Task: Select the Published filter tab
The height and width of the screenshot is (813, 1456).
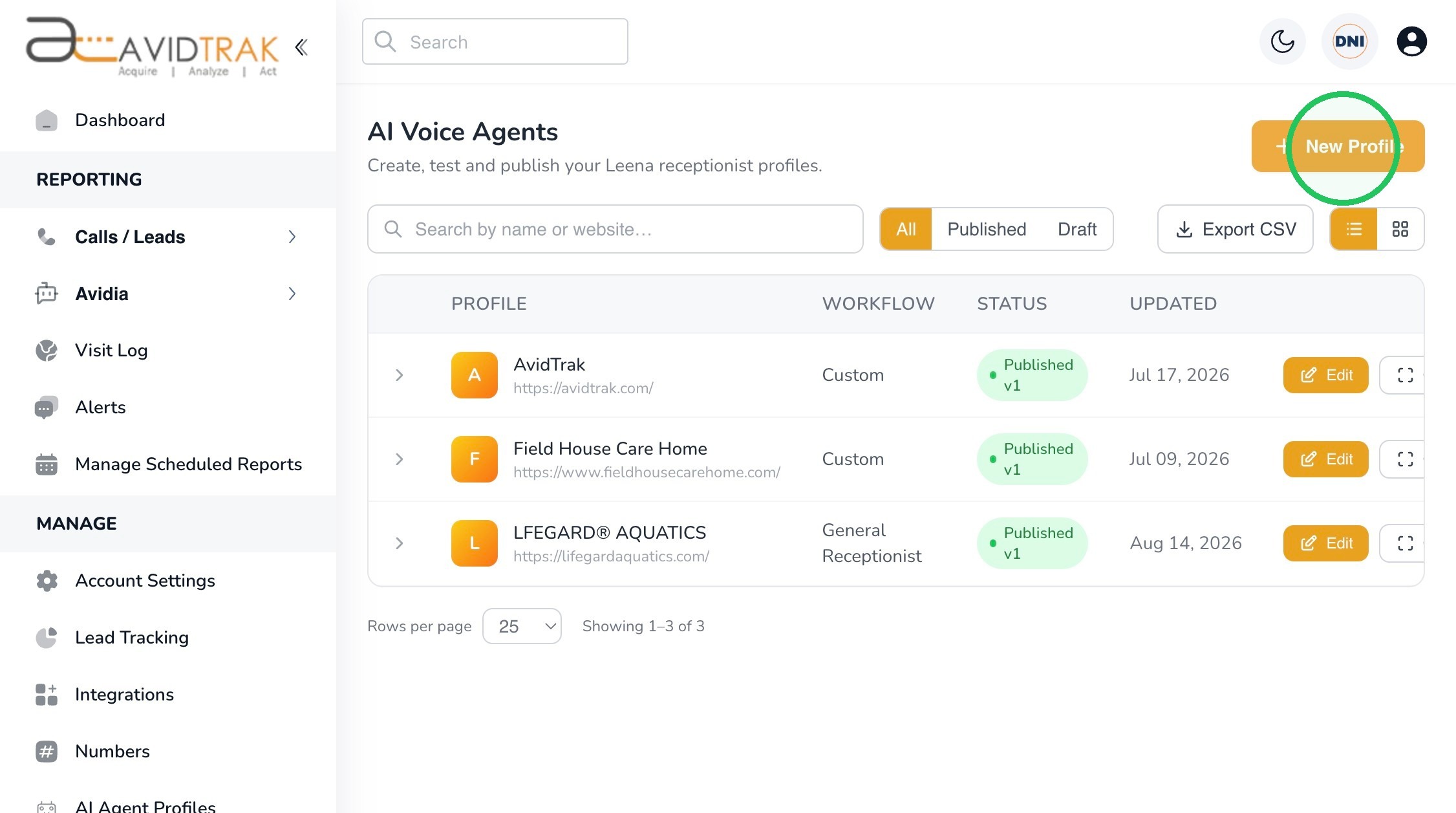Action: coord(987,229)
